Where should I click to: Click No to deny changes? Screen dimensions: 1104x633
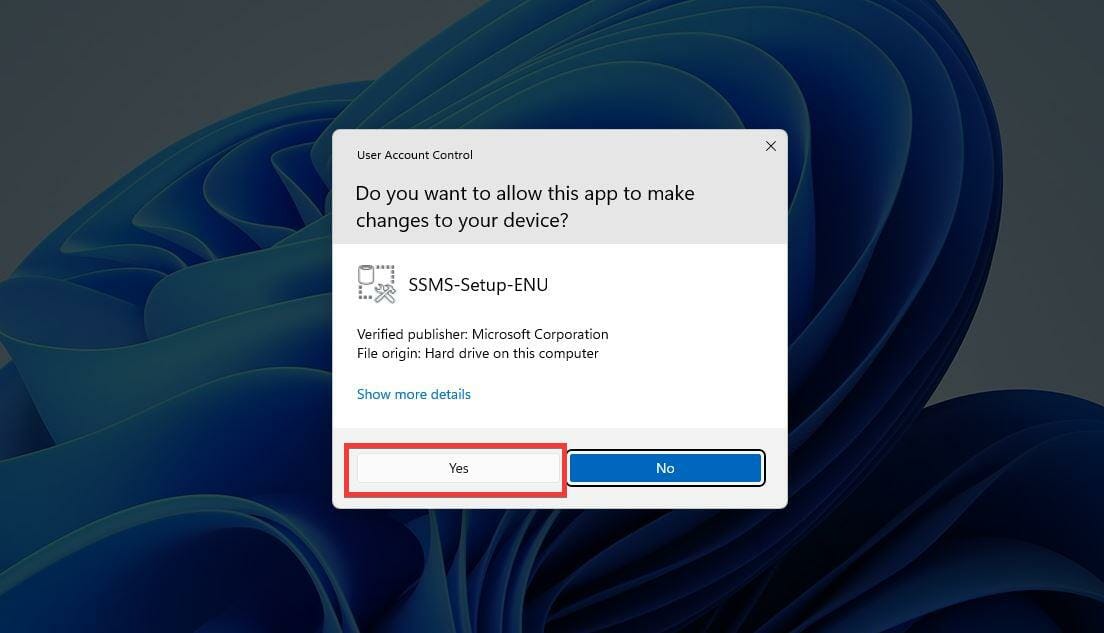(x=665, y=468)
